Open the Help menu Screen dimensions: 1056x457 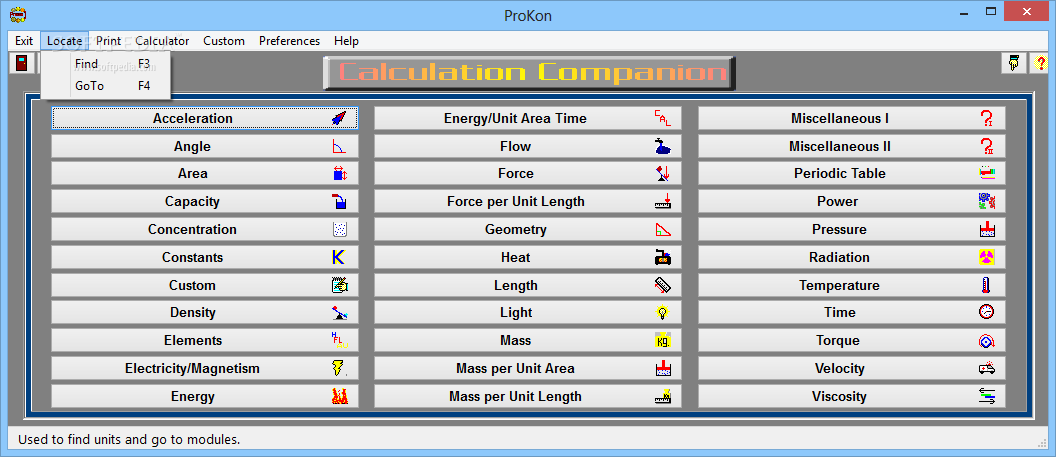(x=346, y=41)
